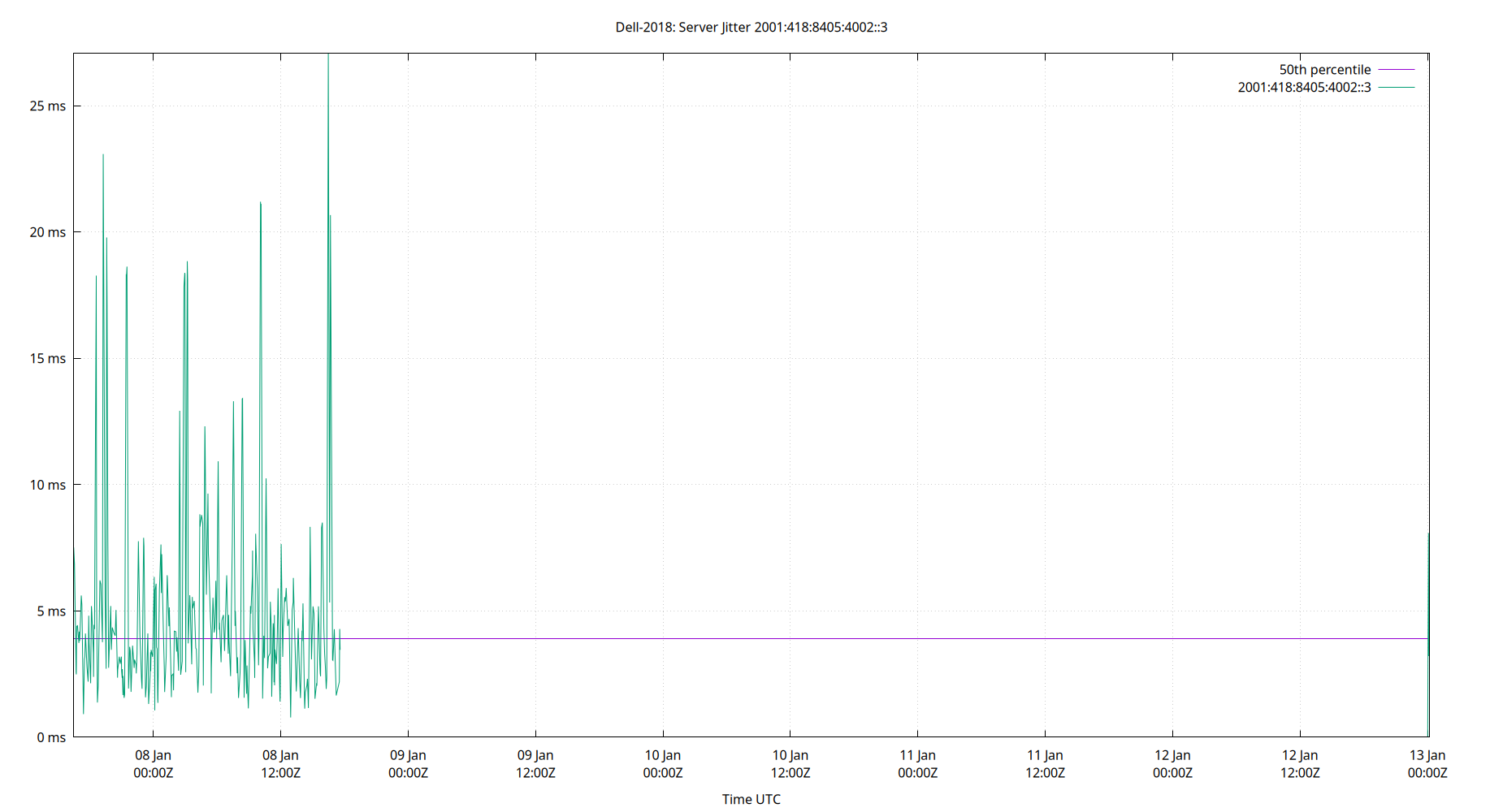Select the 12 Jan 12:00Z tick label
The width and height of the screenshot is (1503, 812).
pyautogui.click(x=1302, y=763)
